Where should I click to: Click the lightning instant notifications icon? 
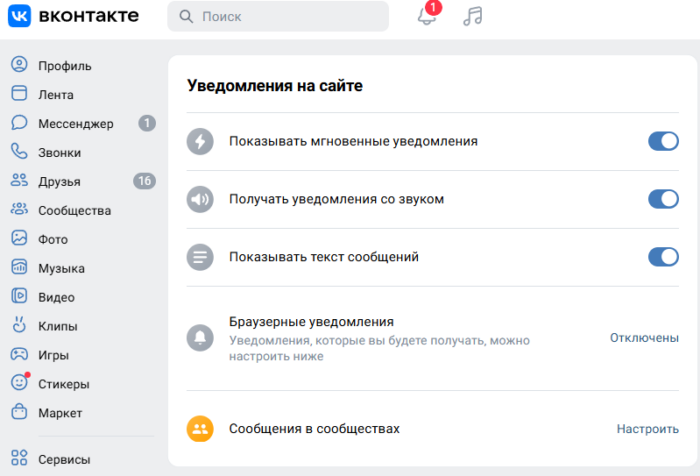[x=200, y=142]
